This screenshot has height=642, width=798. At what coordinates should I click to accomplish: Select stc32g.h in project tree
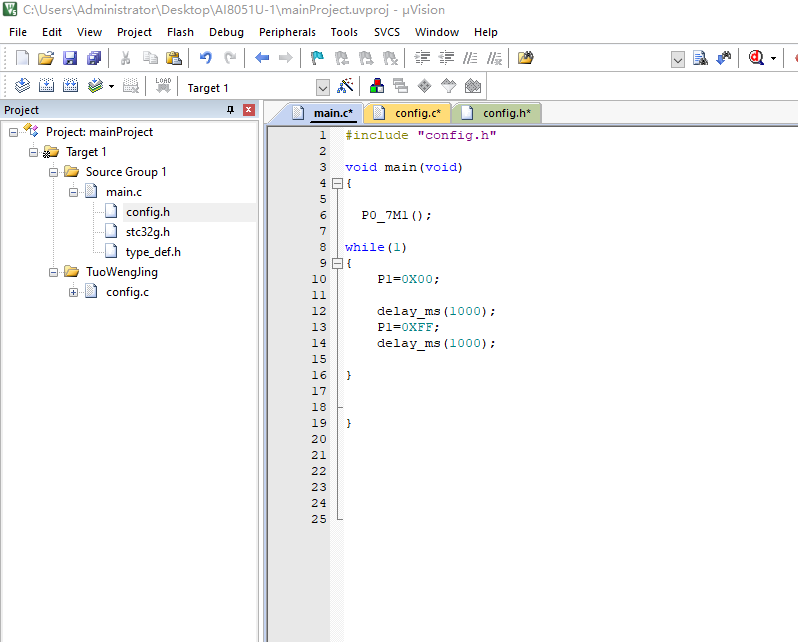click(x=148, y=232)
